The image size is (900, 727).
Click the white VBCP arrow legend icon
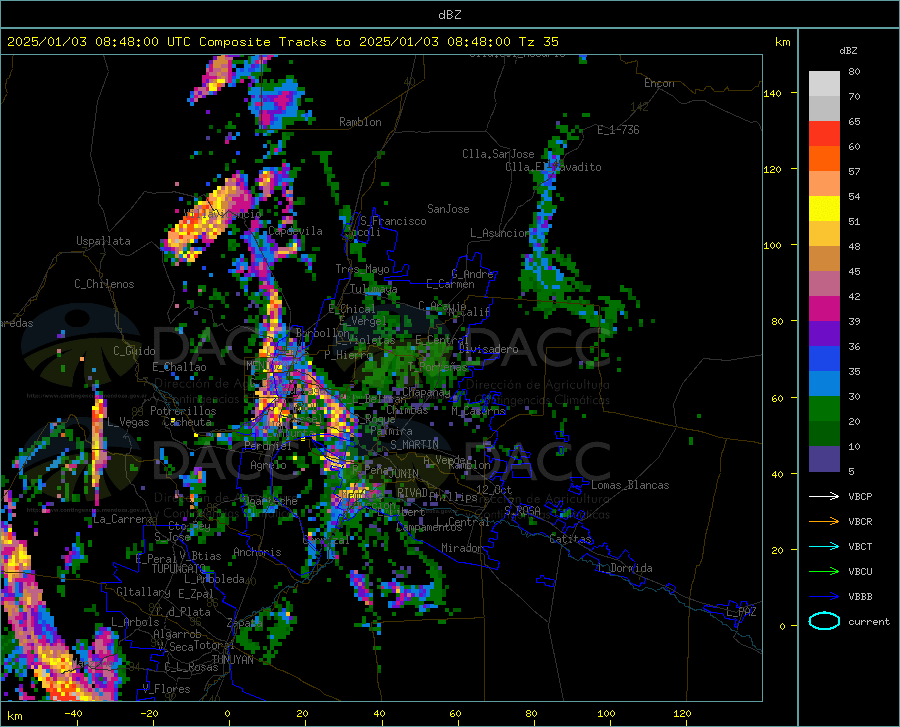click(824, 496)
